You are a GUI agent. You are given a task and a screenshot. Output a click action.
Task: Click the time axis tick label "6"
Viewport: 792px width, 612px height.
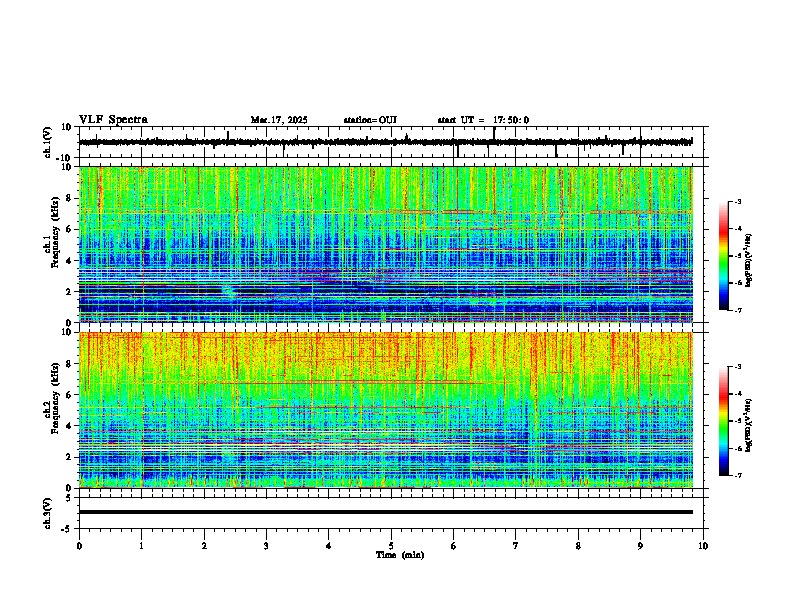tap(454, 546)
